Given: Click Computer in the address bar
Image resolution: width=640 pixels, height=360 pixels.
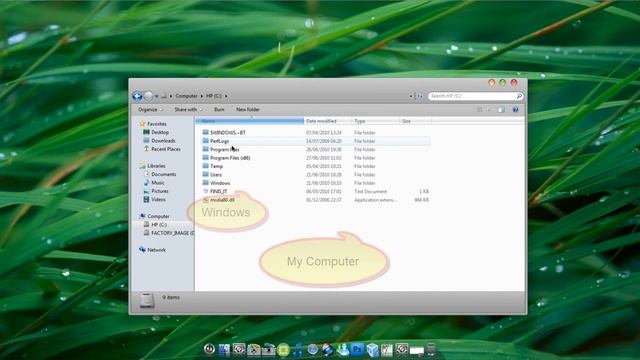Looking at the screenshot, I should point(186,96).
